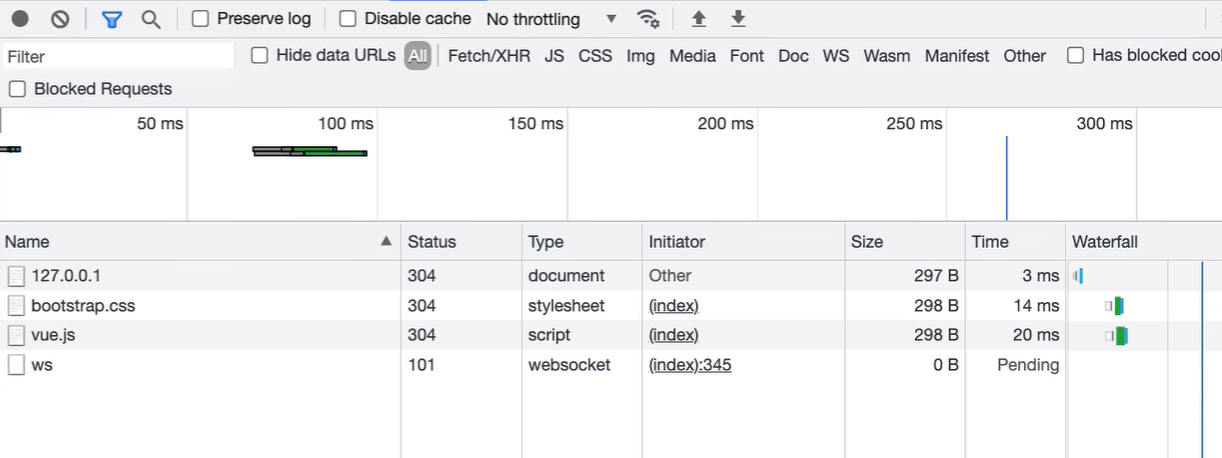Open network conditions wifi icon

648,19
